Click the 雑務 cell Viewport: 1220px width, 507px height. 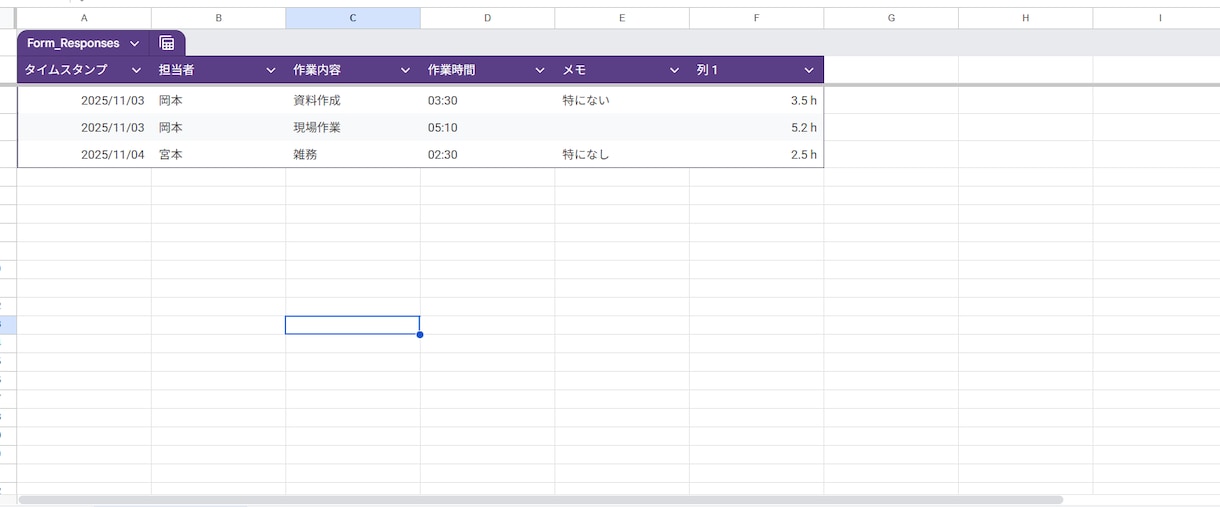[353, 155]
